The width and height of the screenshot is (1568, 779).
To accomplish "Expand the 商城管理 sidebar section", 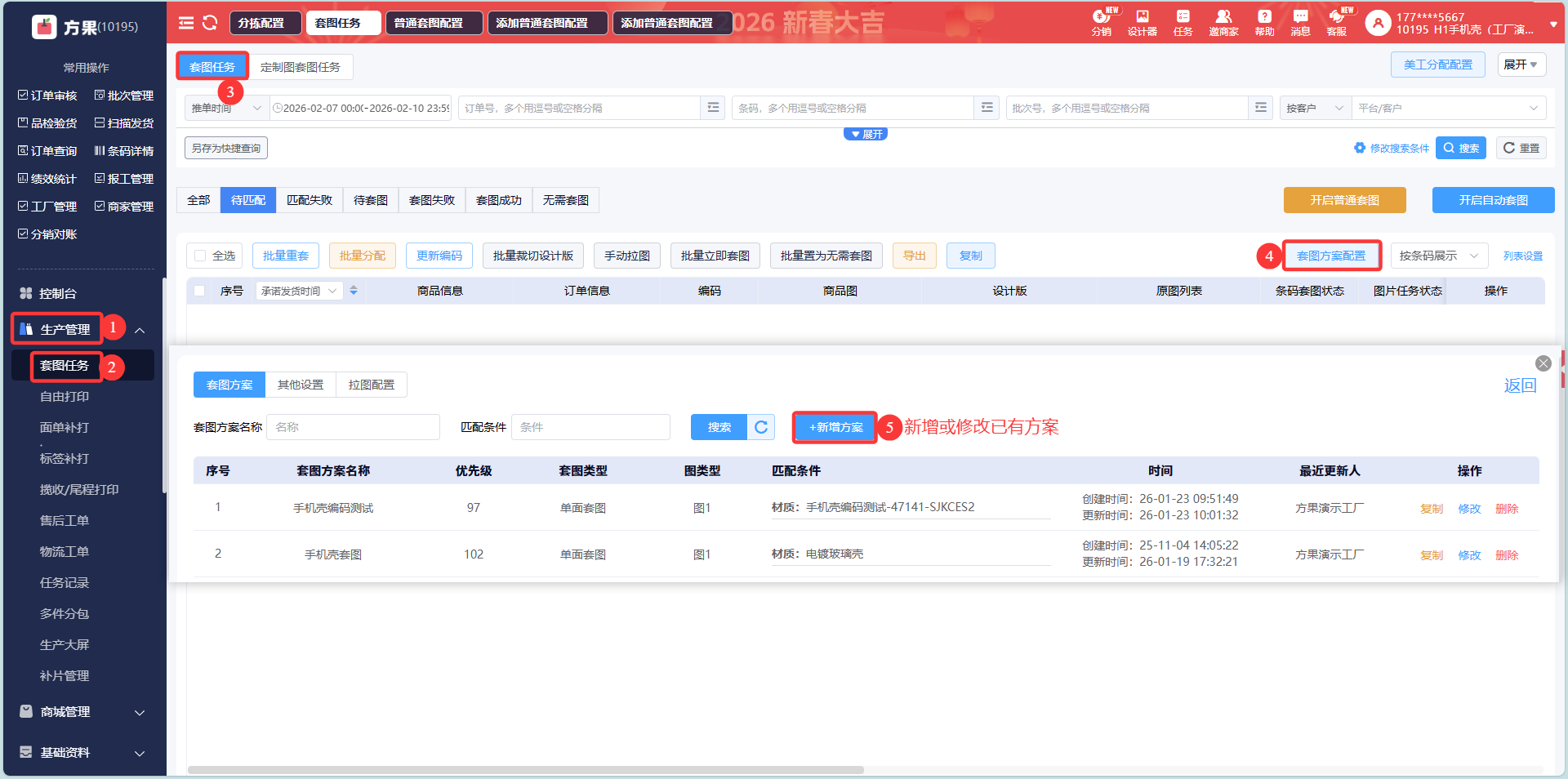I will click(82, 712).
